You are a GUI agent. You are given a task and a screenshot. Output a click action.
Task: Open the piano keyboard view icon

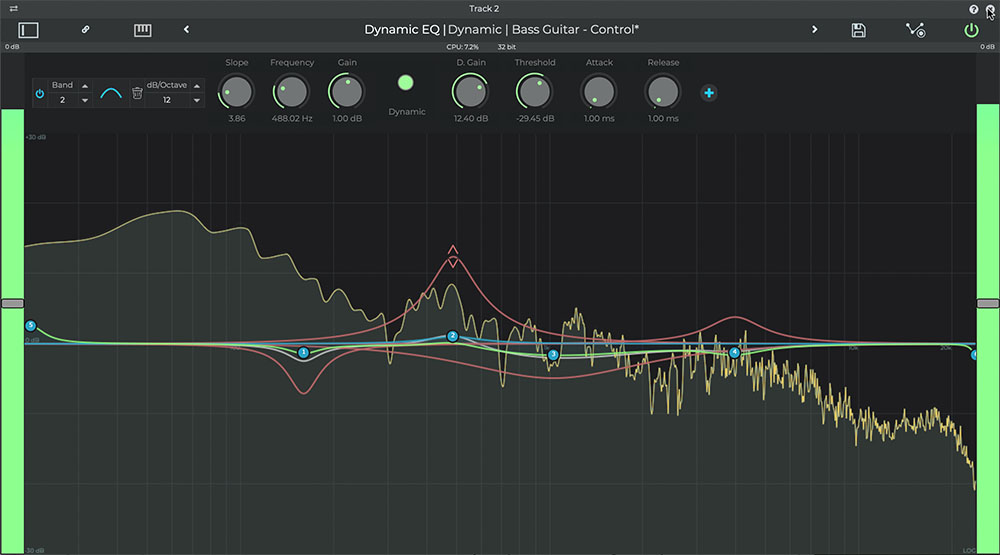coord(143,30)
